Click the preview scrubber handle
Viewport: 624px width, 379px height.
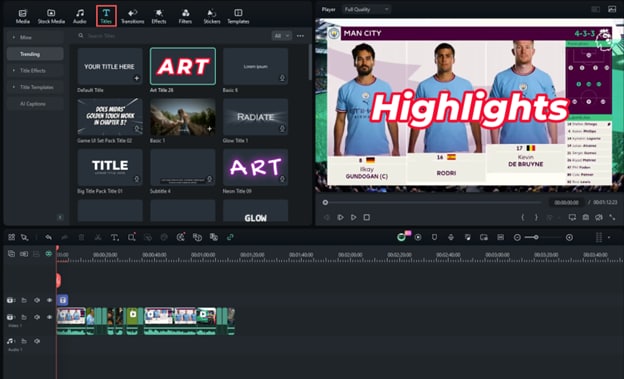(x=325, y=203)
